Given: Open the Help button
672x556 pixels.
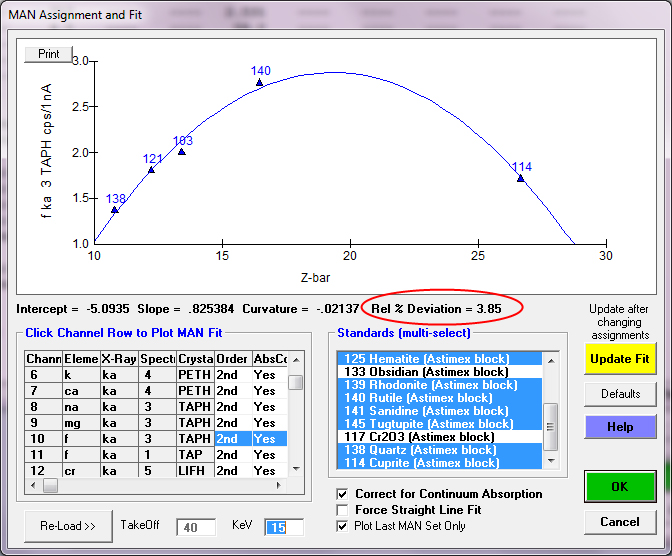Looking at the screenshot, I should tap(620, 427).
